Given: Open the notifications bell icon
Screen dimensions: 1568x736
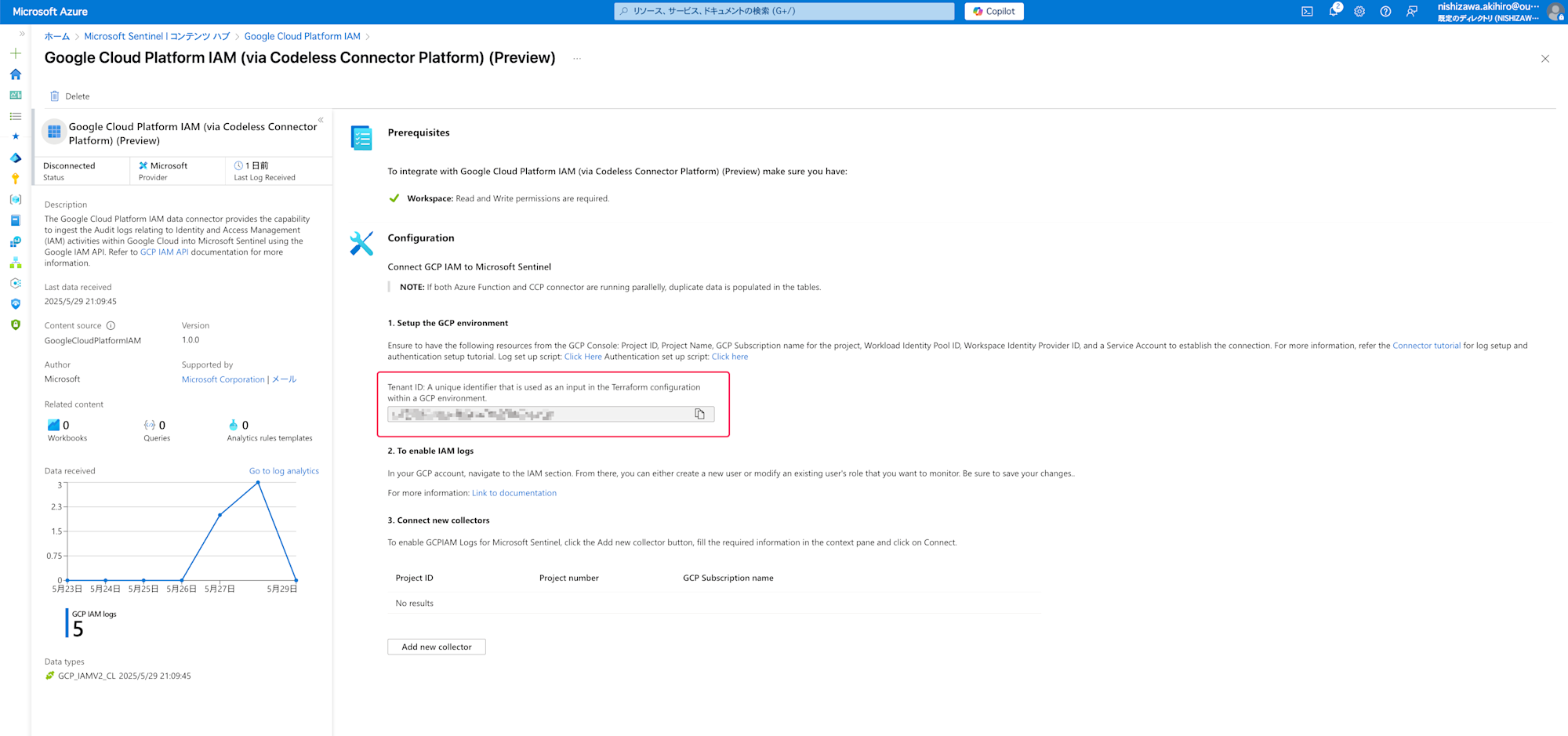Looking at the screenshot, I should 1334,11.
